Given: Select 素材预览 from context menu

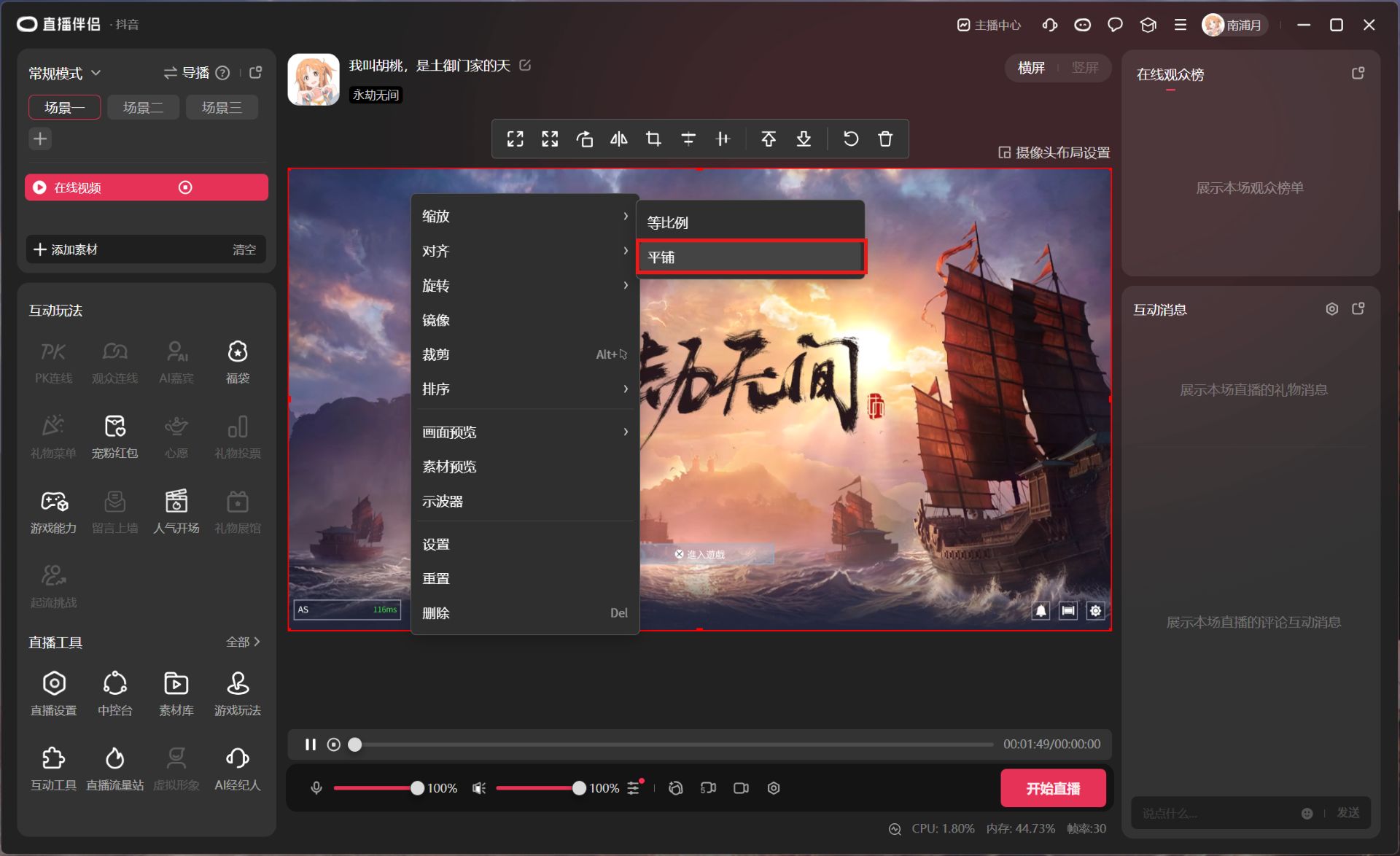Looking at the screenshot, I should pos(525,467).
